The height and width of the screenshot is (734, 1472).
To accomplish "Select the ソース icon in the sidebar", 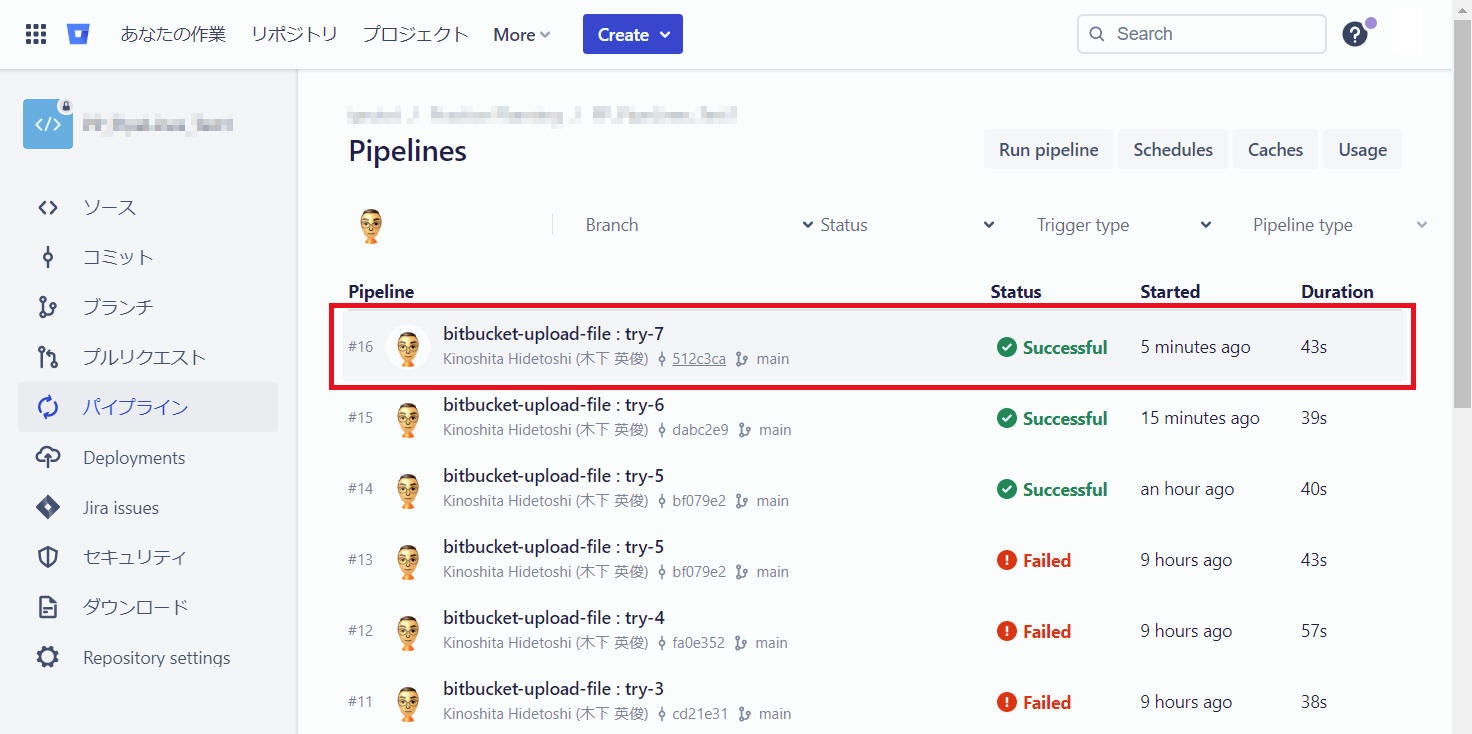I will (47, 207).
